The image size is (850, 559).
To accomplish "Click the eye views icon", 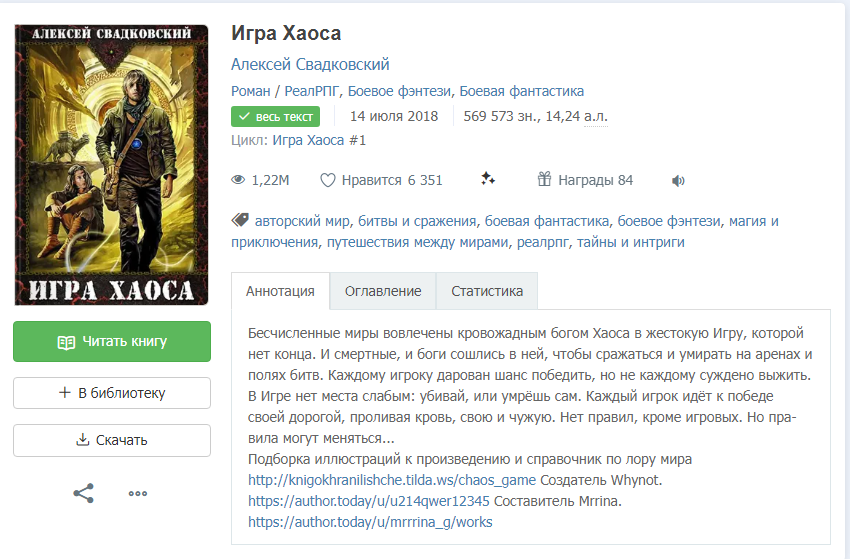I will [238, 180].
